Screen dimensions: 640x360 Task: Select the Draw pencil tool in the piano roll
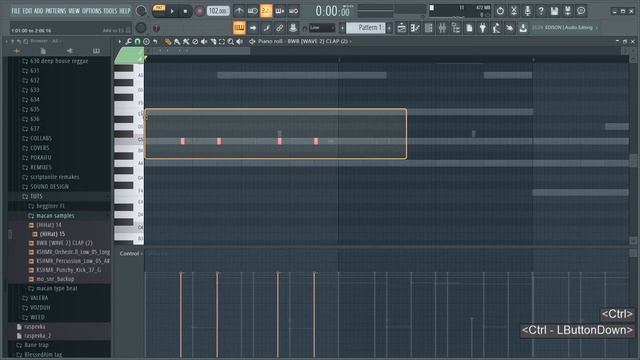(x=168, y=41)
